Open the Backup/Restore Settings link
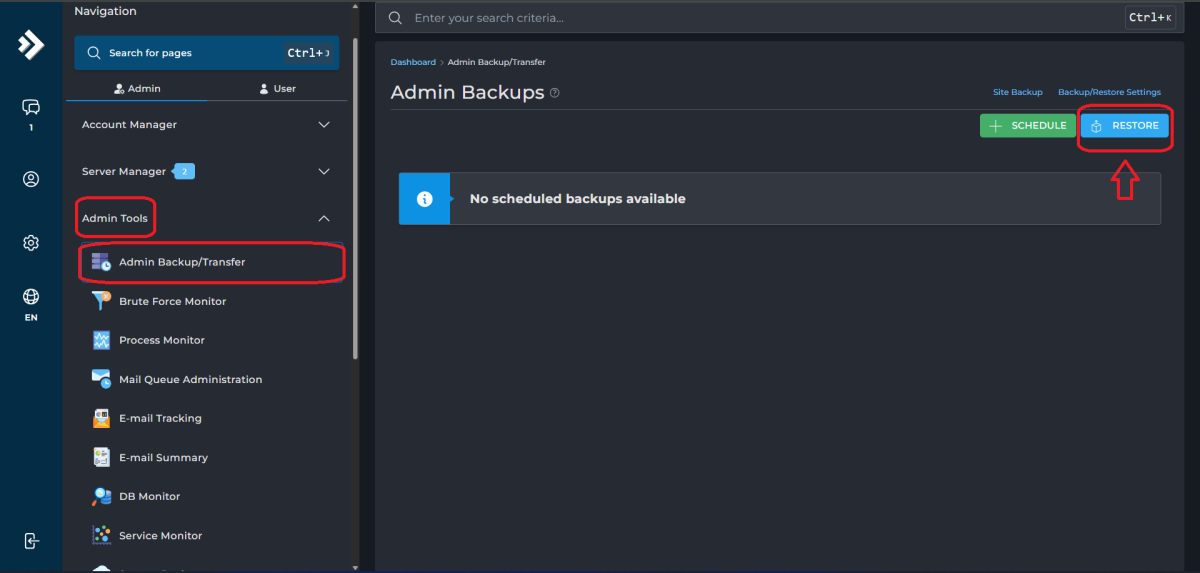This screenshot has width=1200, height=573. pos(1109,92)
